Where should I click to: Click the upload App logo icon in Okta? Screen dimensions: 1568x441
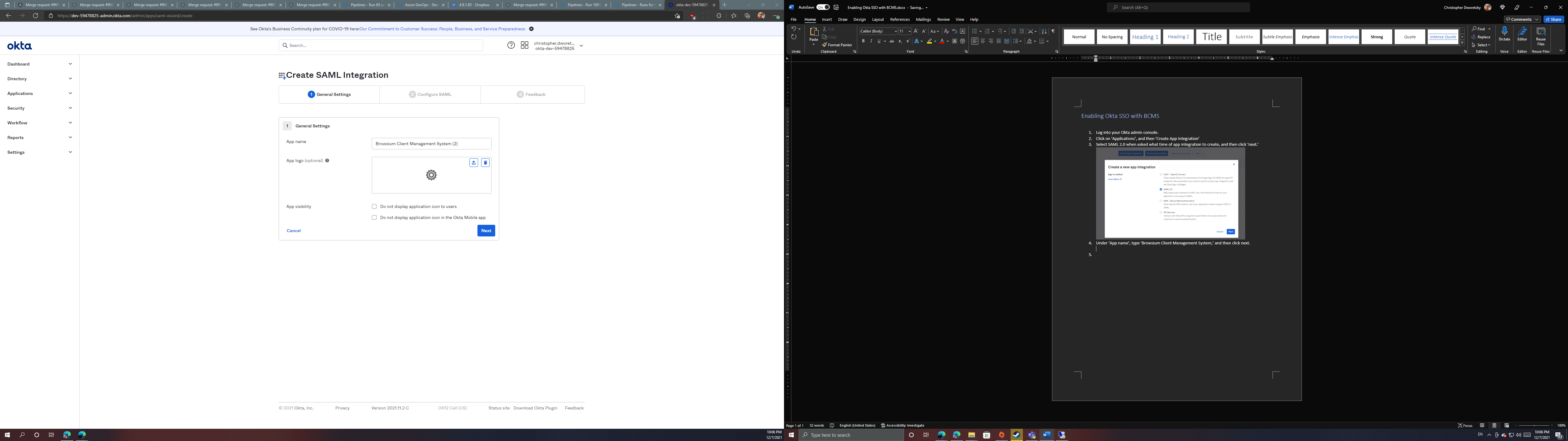coord(473,163)
